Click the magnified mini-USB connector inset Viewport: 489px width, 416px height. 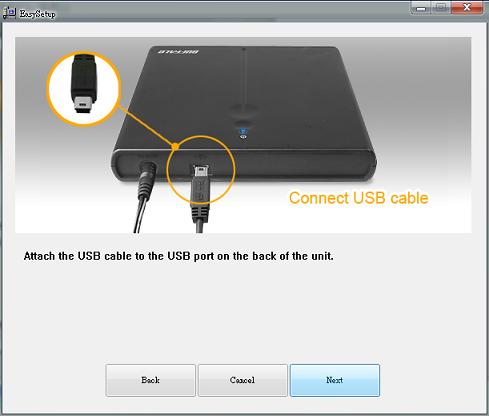click(84, 88)
